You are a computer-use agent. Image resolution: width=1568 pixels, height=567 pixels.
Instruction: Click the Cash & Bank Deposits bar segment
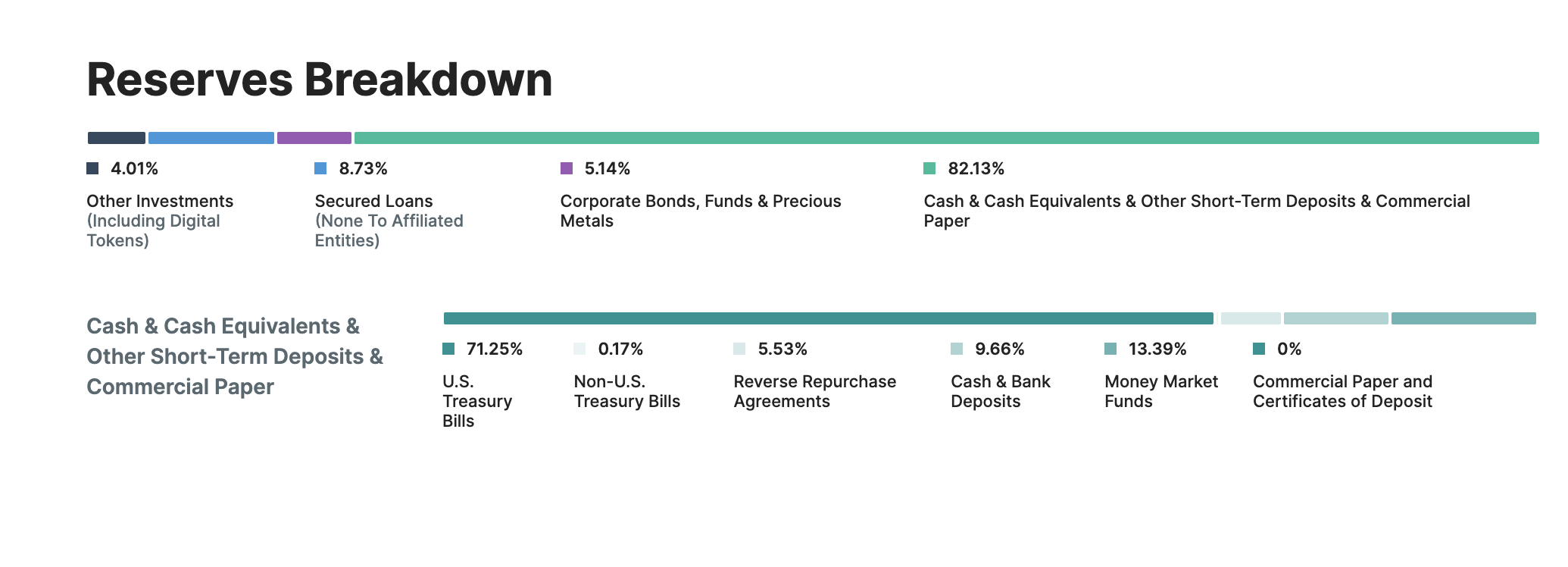(1335, 318)
